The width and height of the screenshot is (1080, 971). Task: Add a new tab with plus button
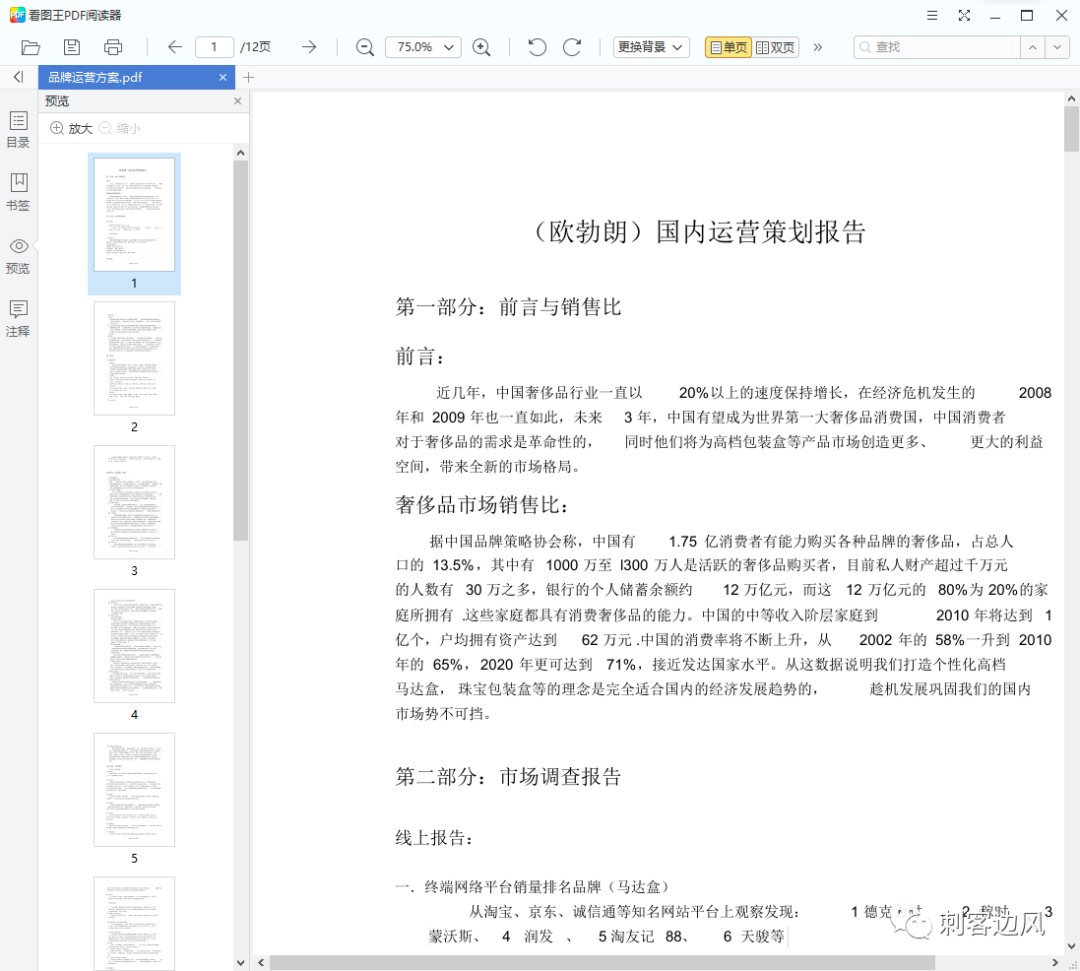coord(249,77)
